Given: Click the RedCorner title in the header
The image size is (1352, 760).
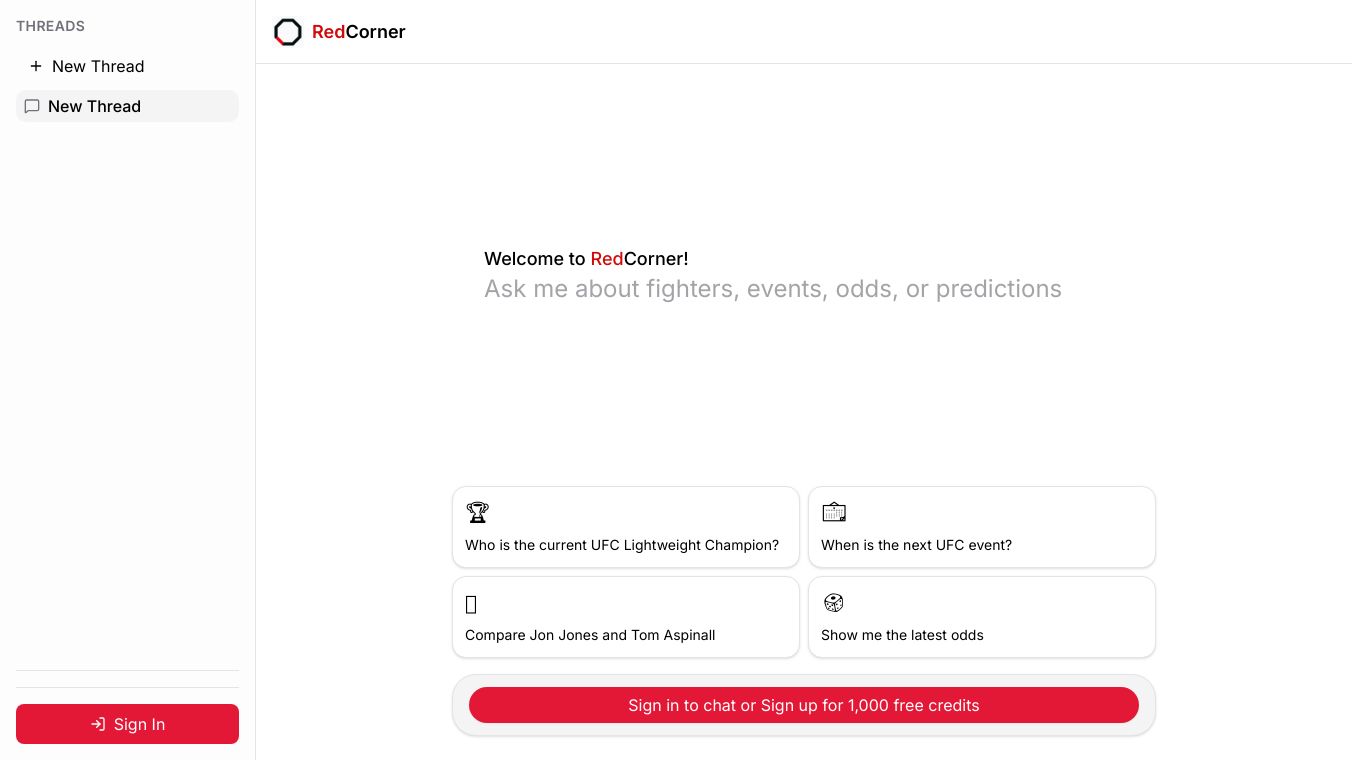Looking at the screenshot, I should click(x=358, y=32).
